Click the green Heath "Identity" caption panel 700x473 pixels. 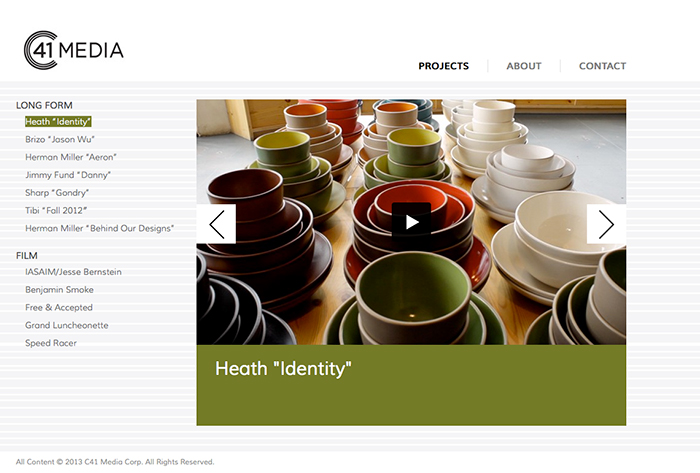coord(411,385)
